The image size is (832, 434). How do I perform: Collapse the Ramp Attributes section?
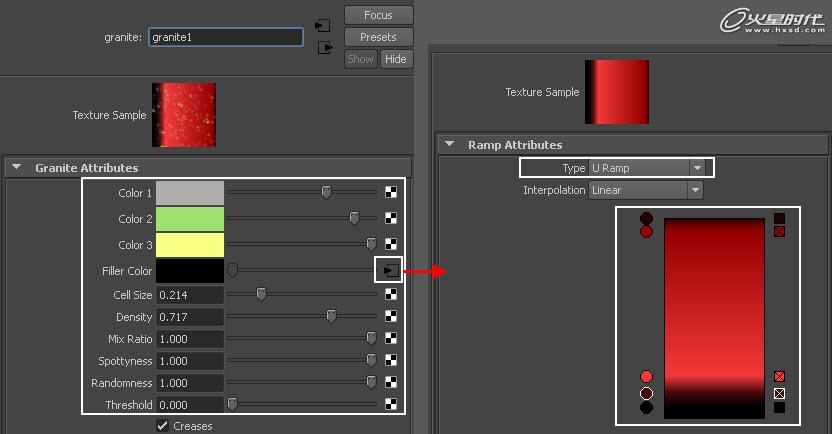pyautogui.click(x=449, y=144)
